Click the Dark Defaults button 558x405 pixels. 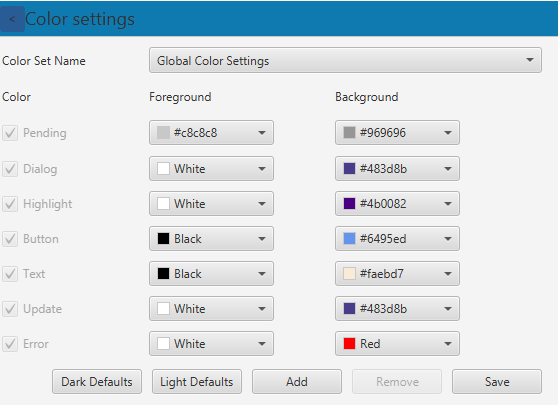coord(97,382)
